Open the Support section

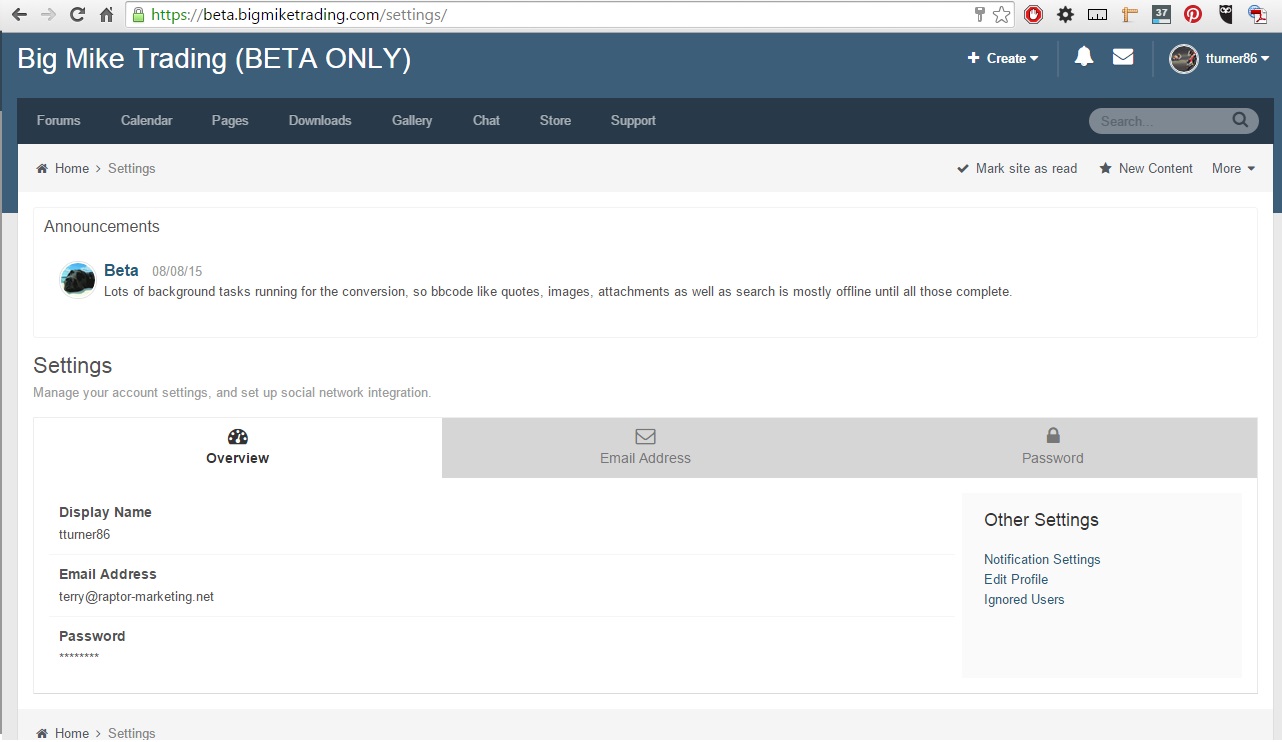(x=633, y=120)
